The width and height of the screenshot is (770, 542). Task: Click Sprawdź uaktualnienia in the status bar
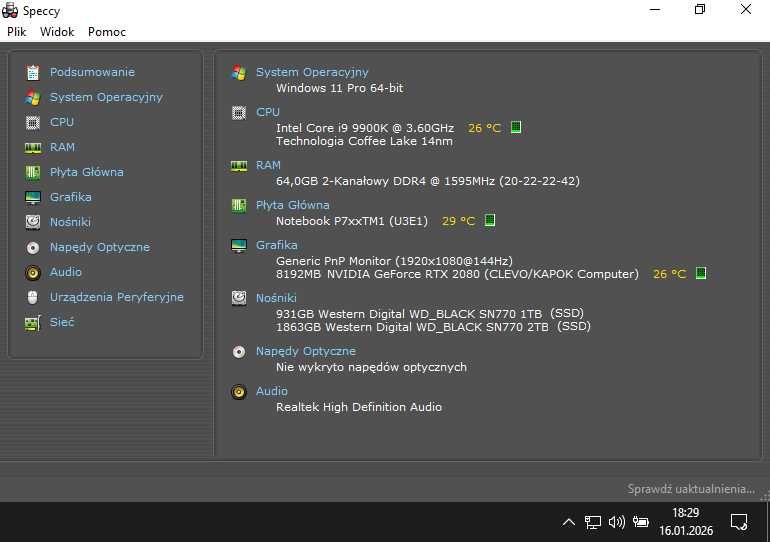click(691, 489)
